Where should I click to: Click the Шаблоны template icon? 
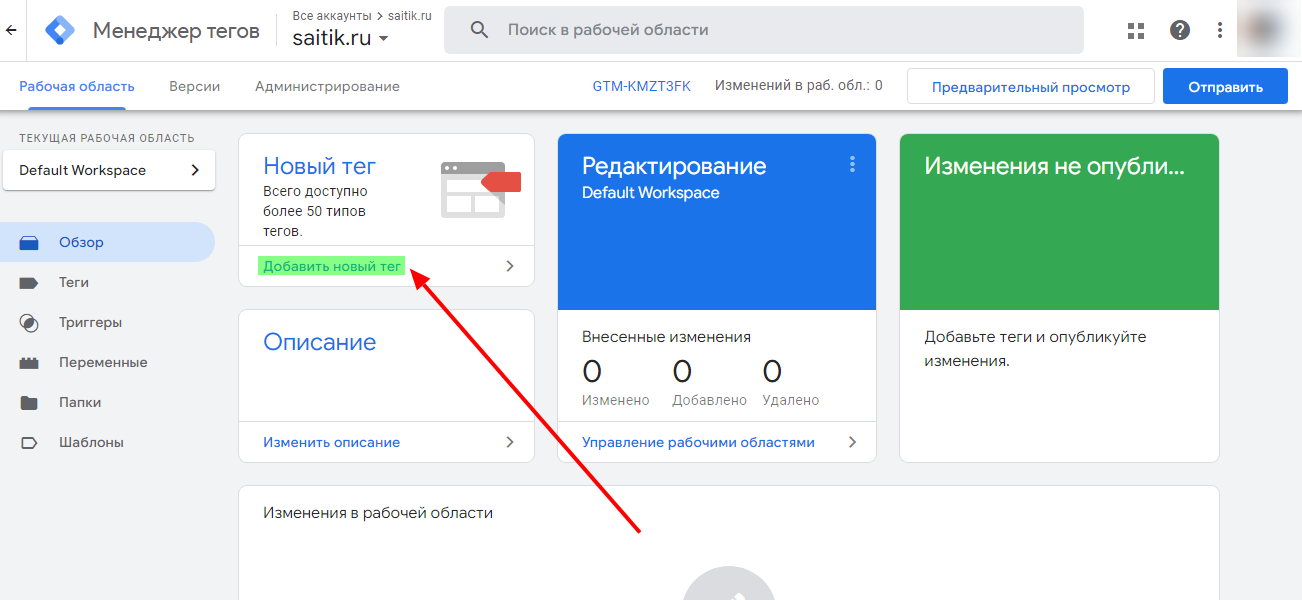29,442
